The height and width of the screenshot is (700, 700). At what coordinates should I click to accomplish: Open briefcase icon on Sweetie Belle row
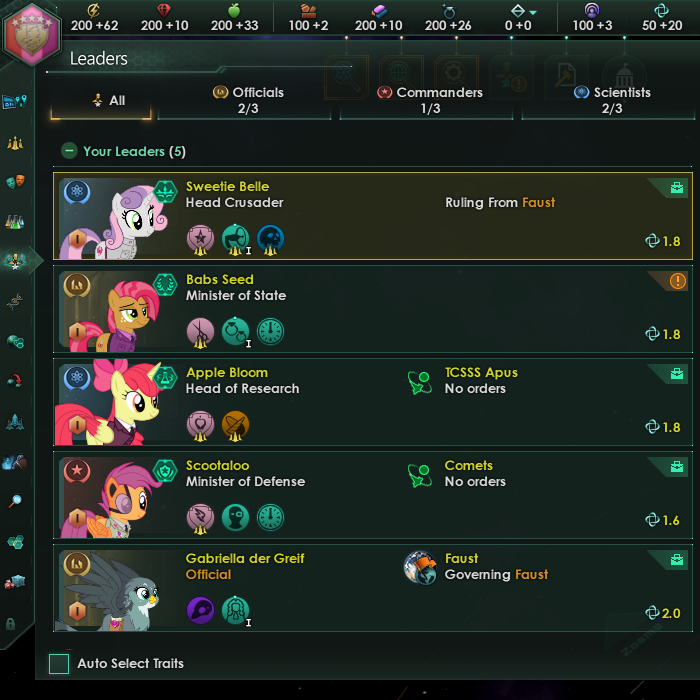677,188
